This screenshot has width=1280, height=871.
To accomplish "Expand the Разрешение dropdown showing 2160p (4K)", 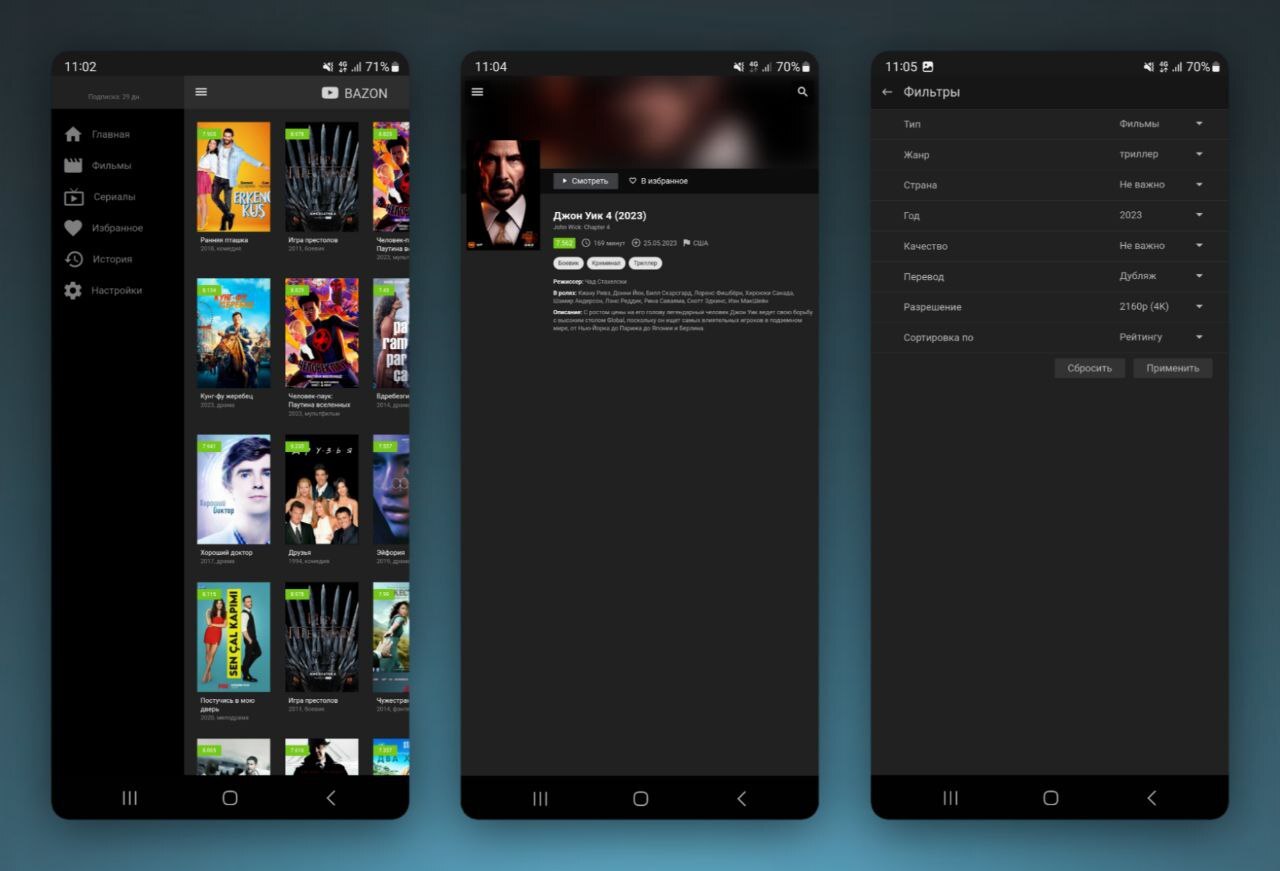I will point(1161,307).
